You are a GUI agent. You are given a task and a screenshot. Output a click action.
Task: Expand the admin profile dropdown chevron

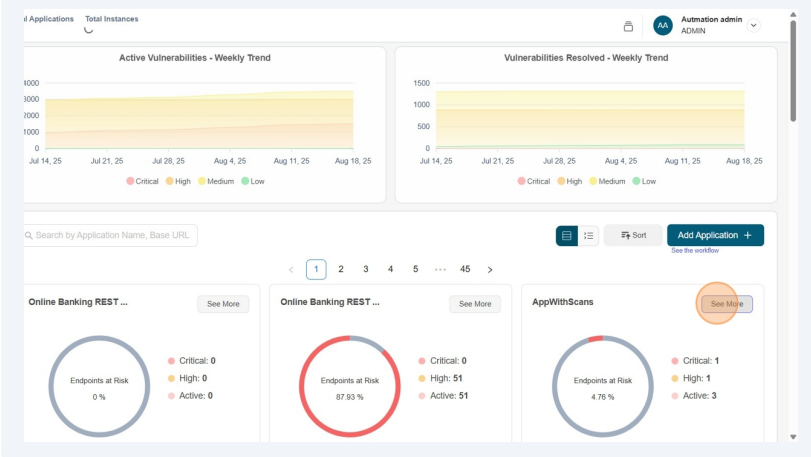[754, 26]
